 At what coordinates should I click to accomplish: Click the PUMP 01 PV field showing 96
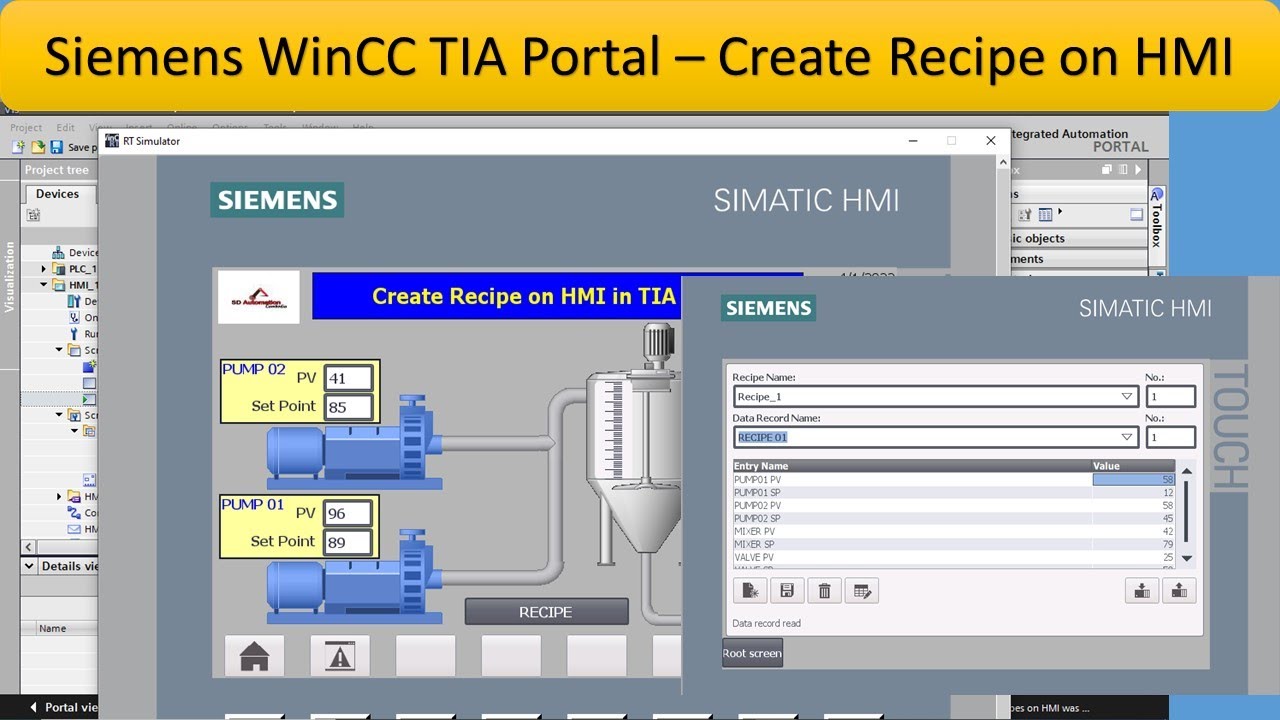348,513
